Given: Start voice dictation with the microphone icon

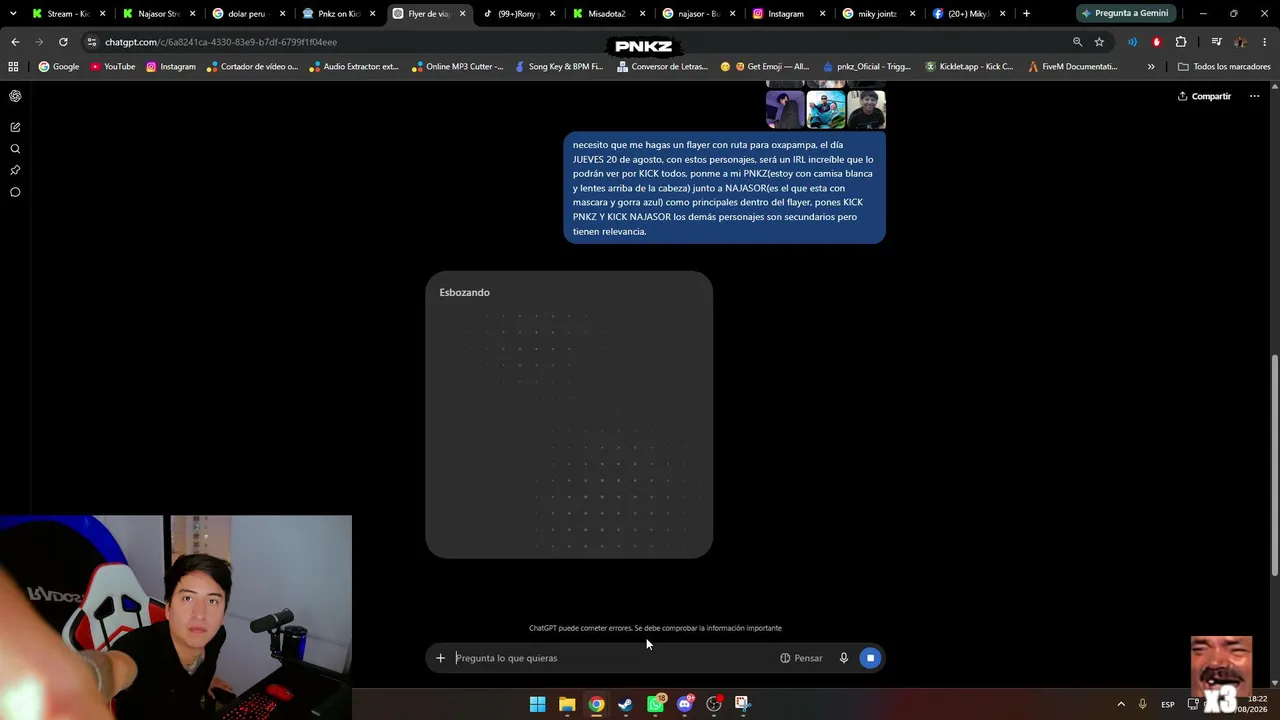Looking at the screenshot, I should (x=844, y=658).
